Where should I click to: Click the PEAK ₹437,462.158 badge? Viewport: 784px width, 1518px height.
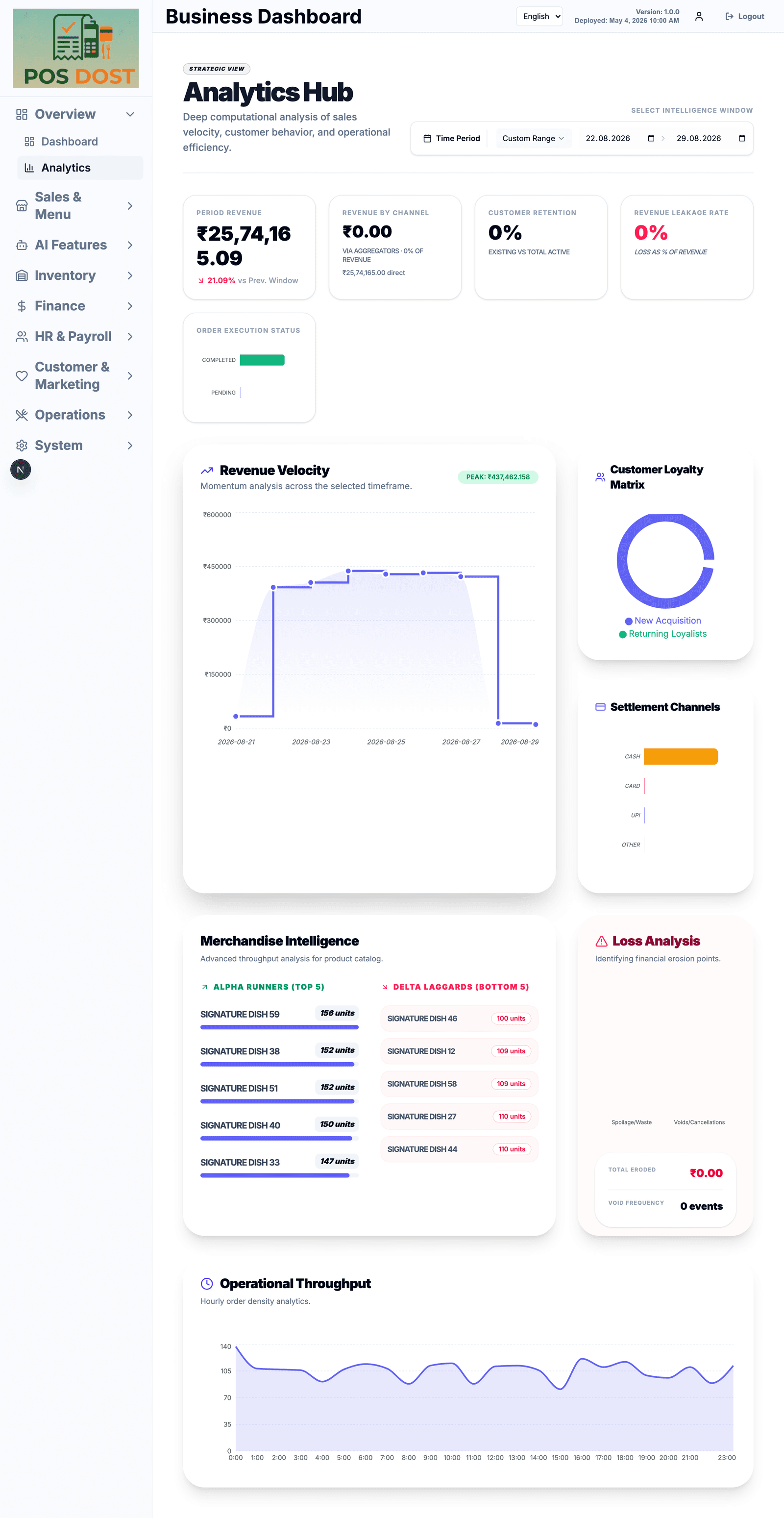tap(498, 477)
